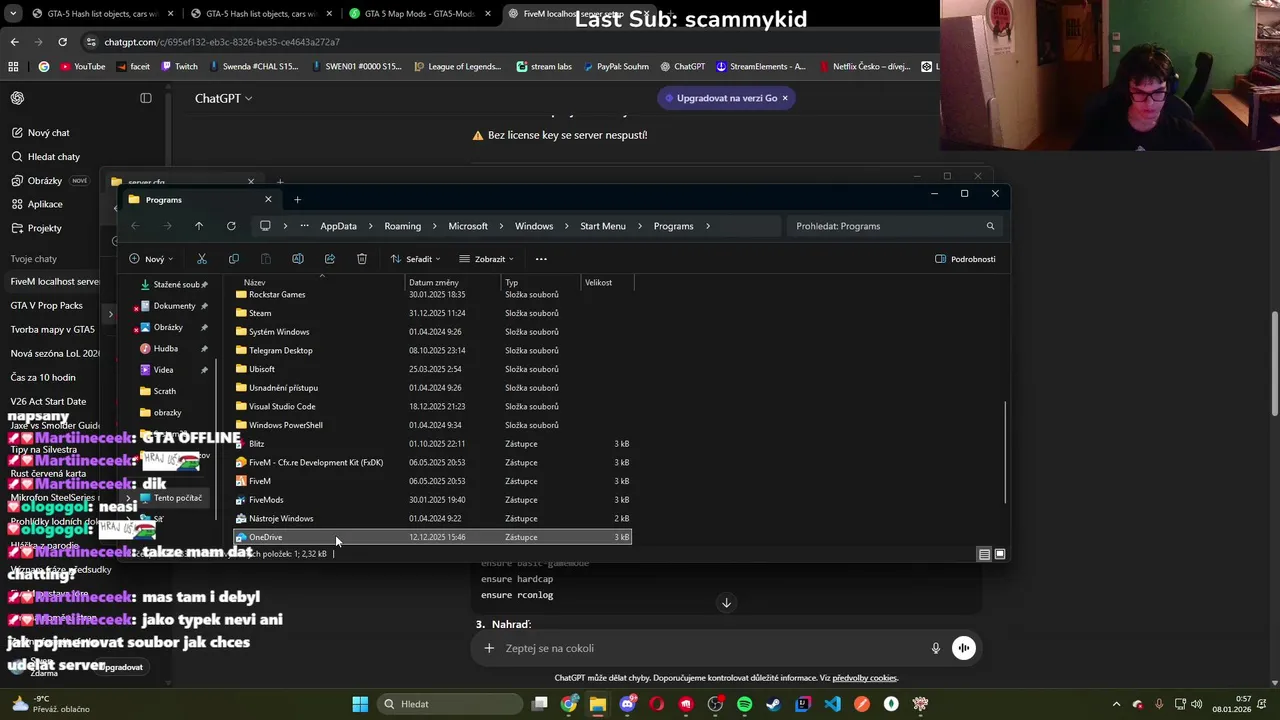Viewport: 1280px width, 720px height.
Task: Dismiss the upgrade banner with X
Action: pos(785,98)
